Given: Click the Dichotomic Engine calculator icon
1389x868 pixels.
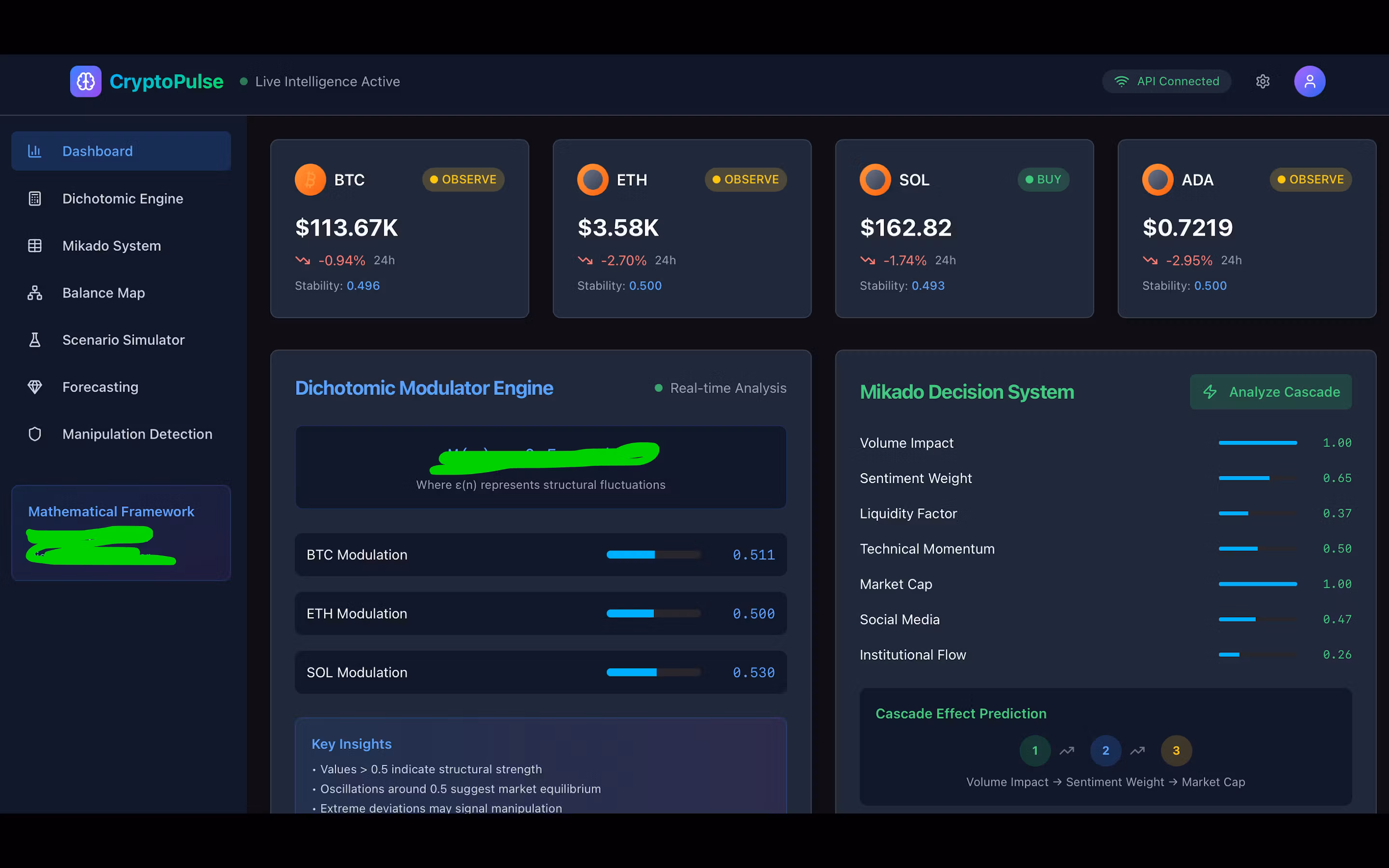Looking at the screenshot, I should coord(34,199).
